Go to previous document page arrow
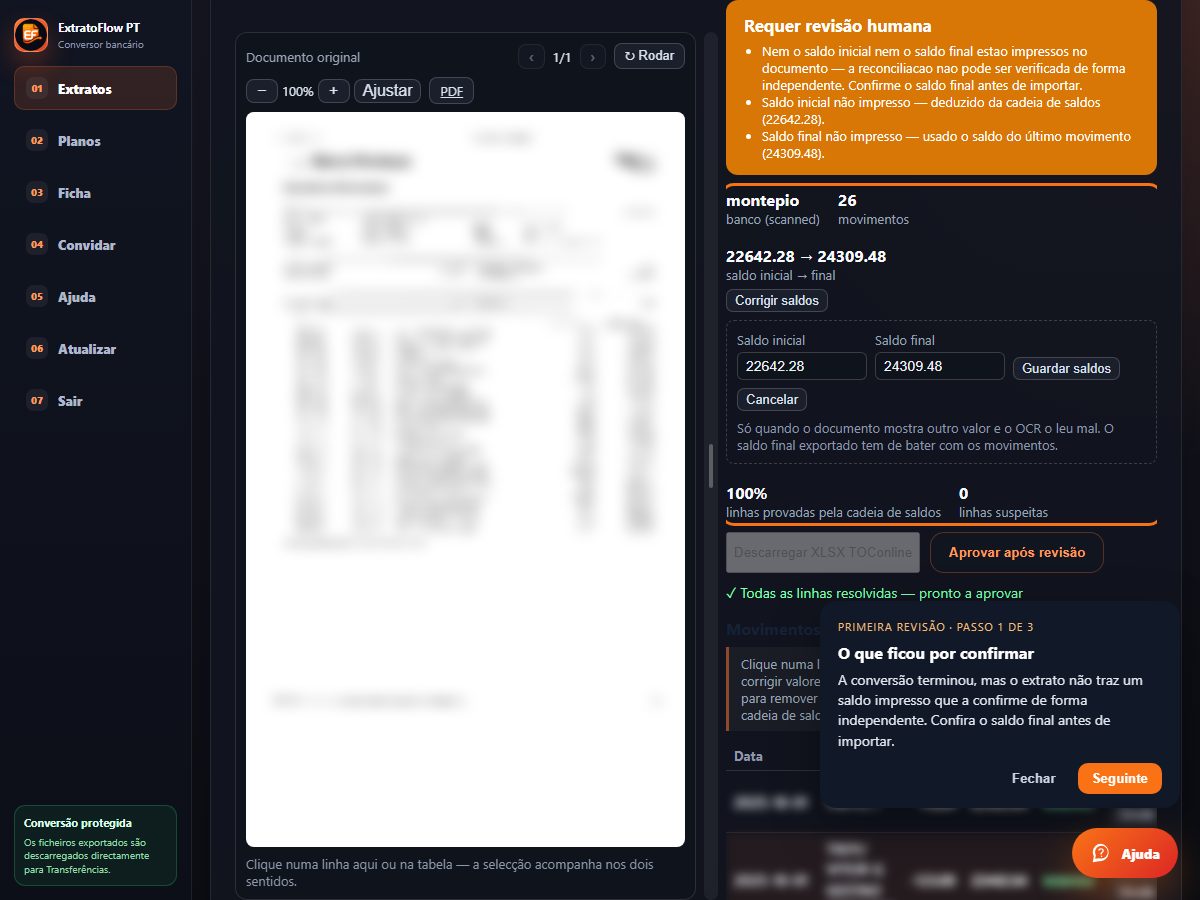 531,57
